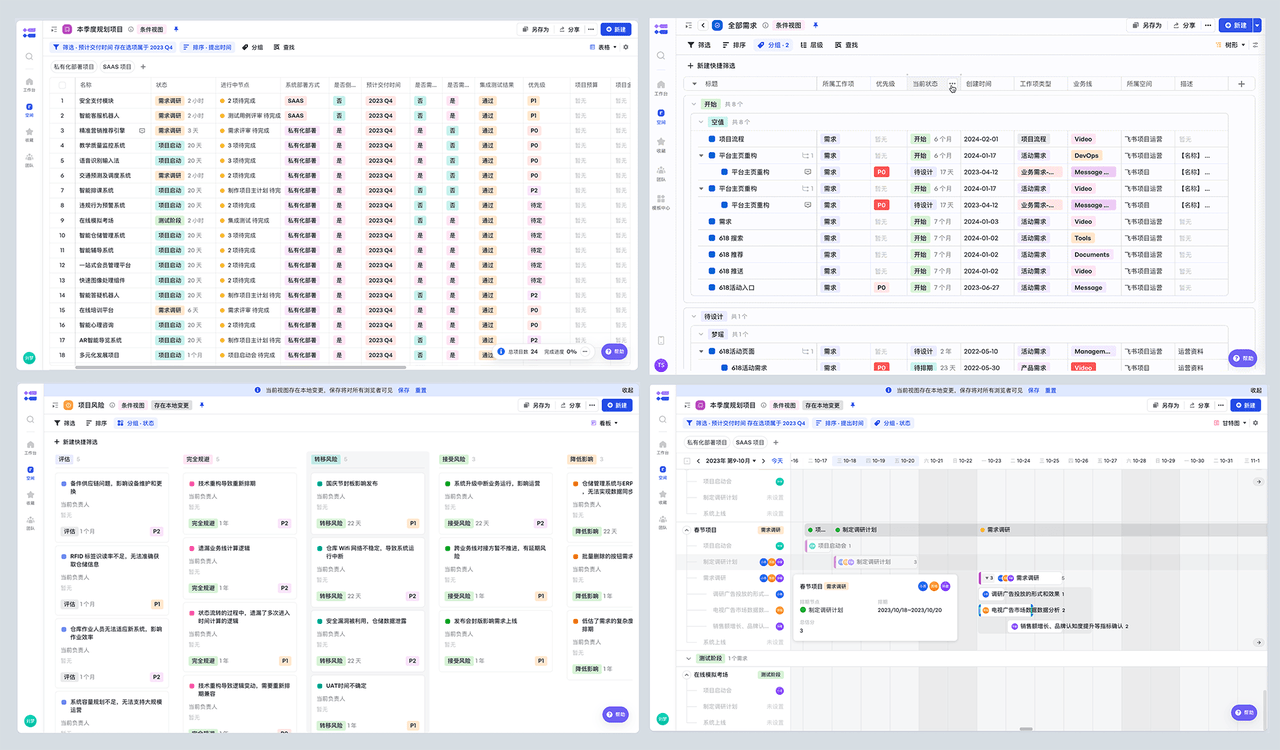
Task: Open the 2023年 第9-10月 date range dropdown
Action: (x=734, y=461)
